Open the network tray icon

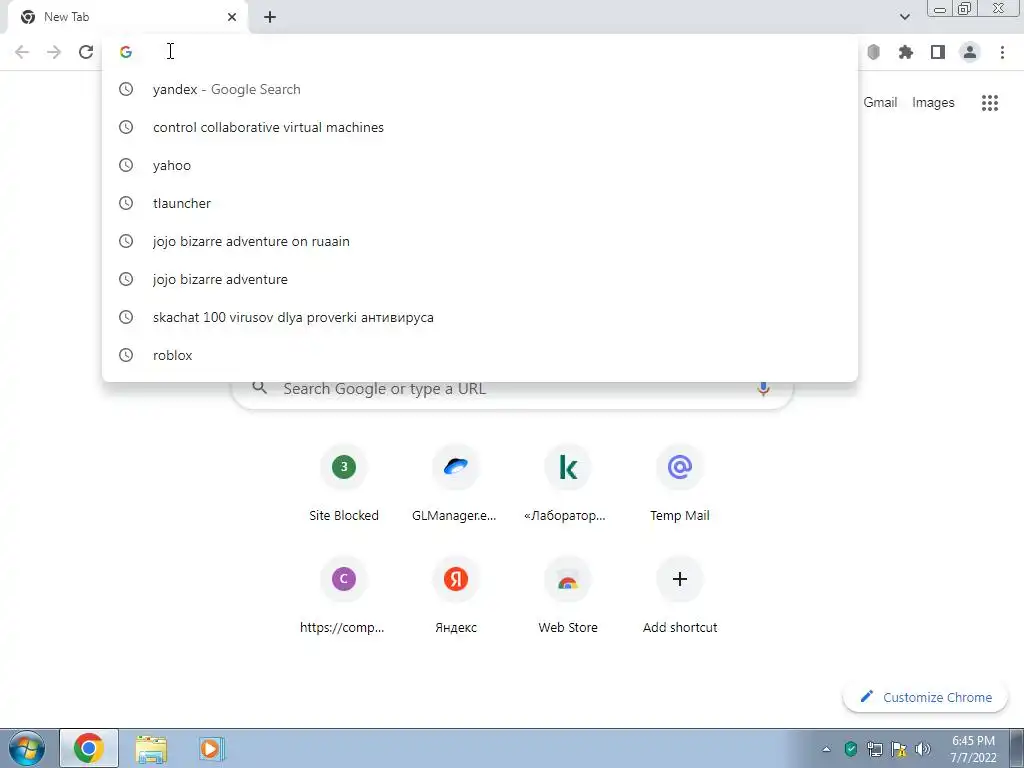(874, 749)
